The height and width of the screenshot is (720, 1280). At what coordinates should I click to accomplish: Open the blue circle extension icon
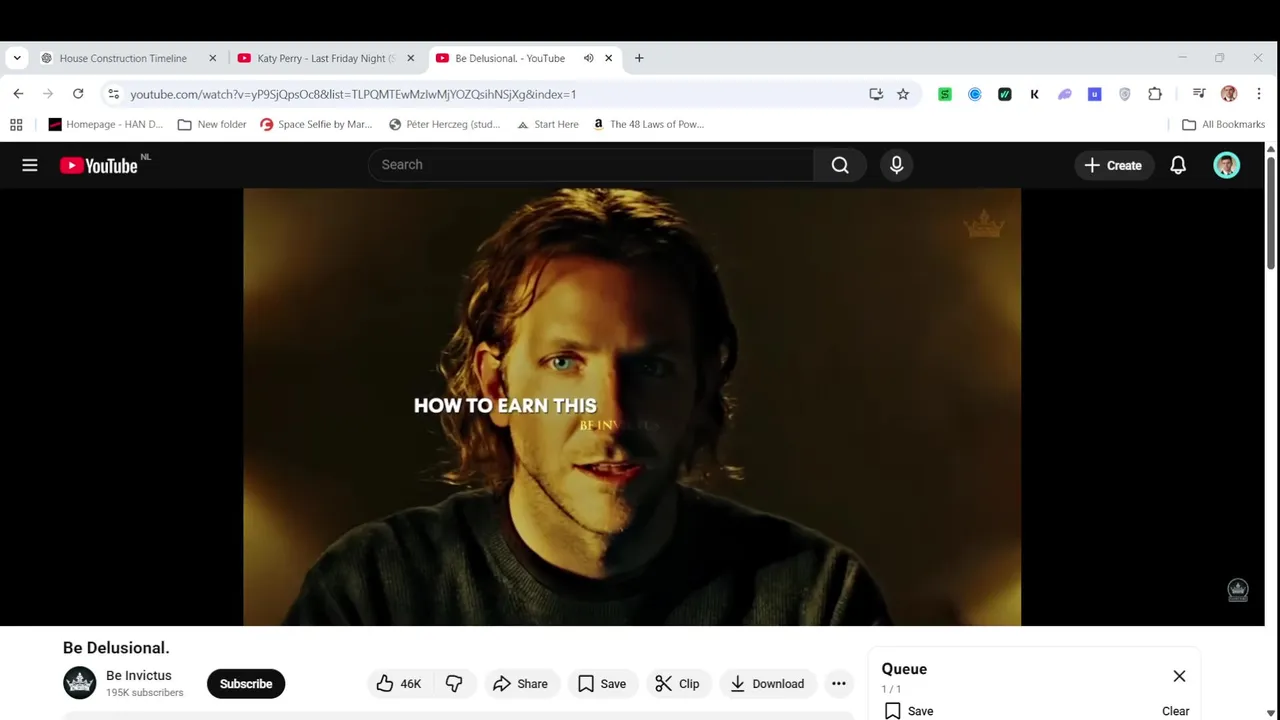pyautogui.click(x=975, y=94)
